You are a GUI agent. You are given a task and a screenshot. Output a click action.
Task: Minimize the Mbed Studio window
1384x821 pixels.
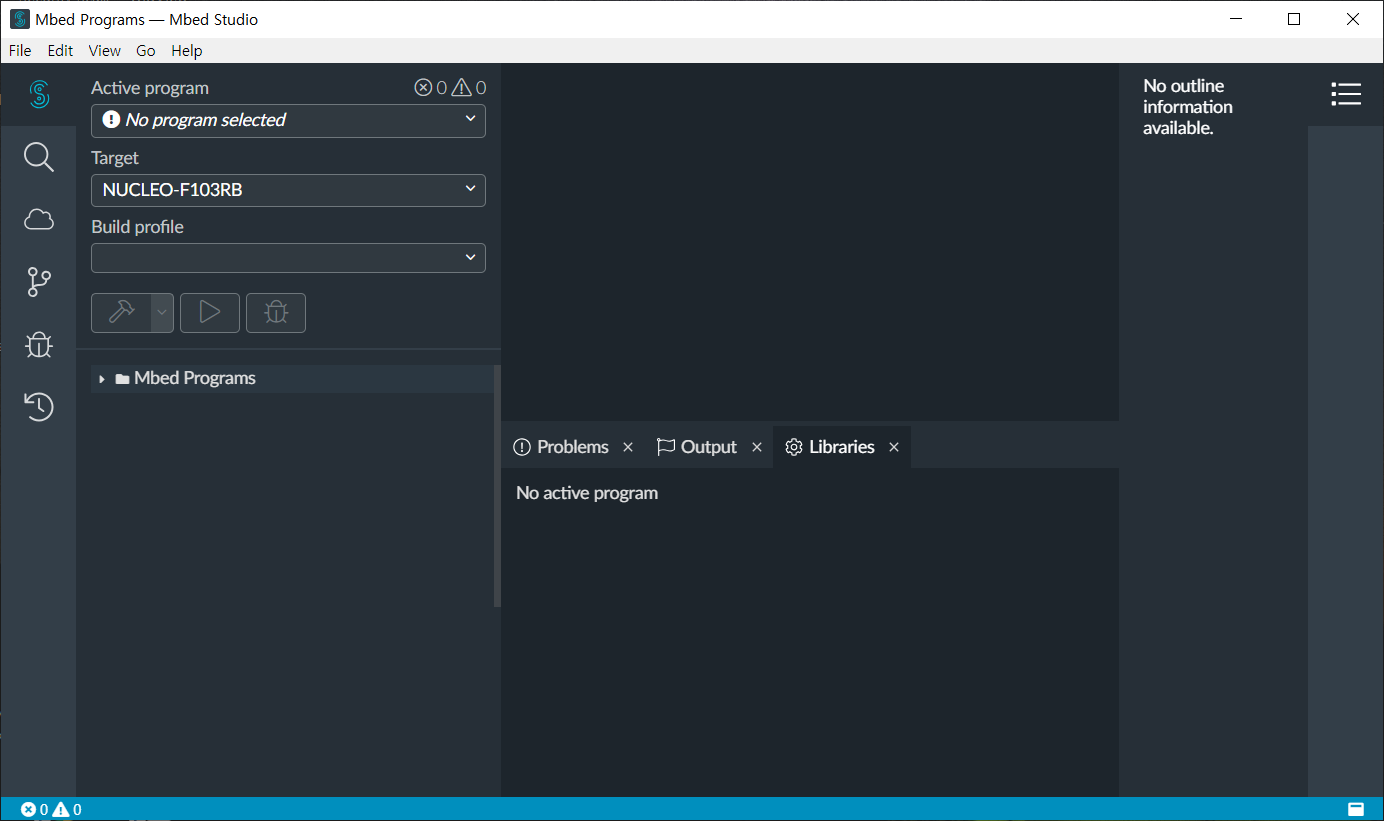pos(1236,19)
